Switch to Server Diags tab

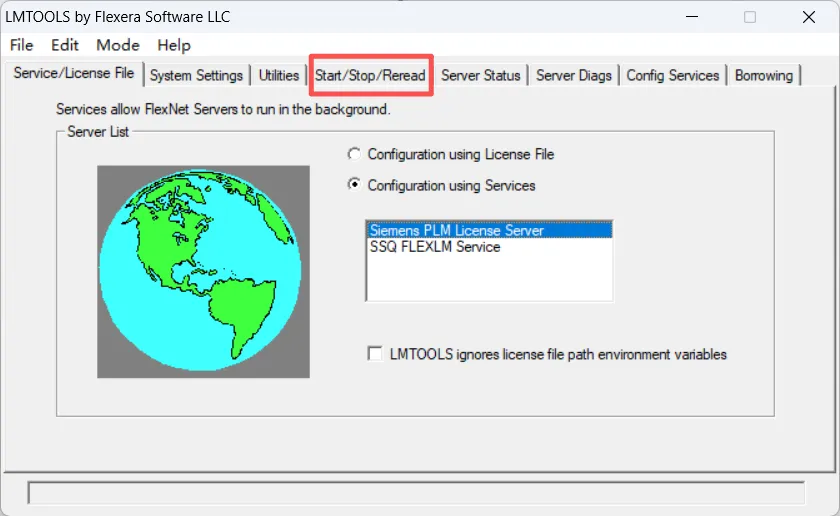574,76
